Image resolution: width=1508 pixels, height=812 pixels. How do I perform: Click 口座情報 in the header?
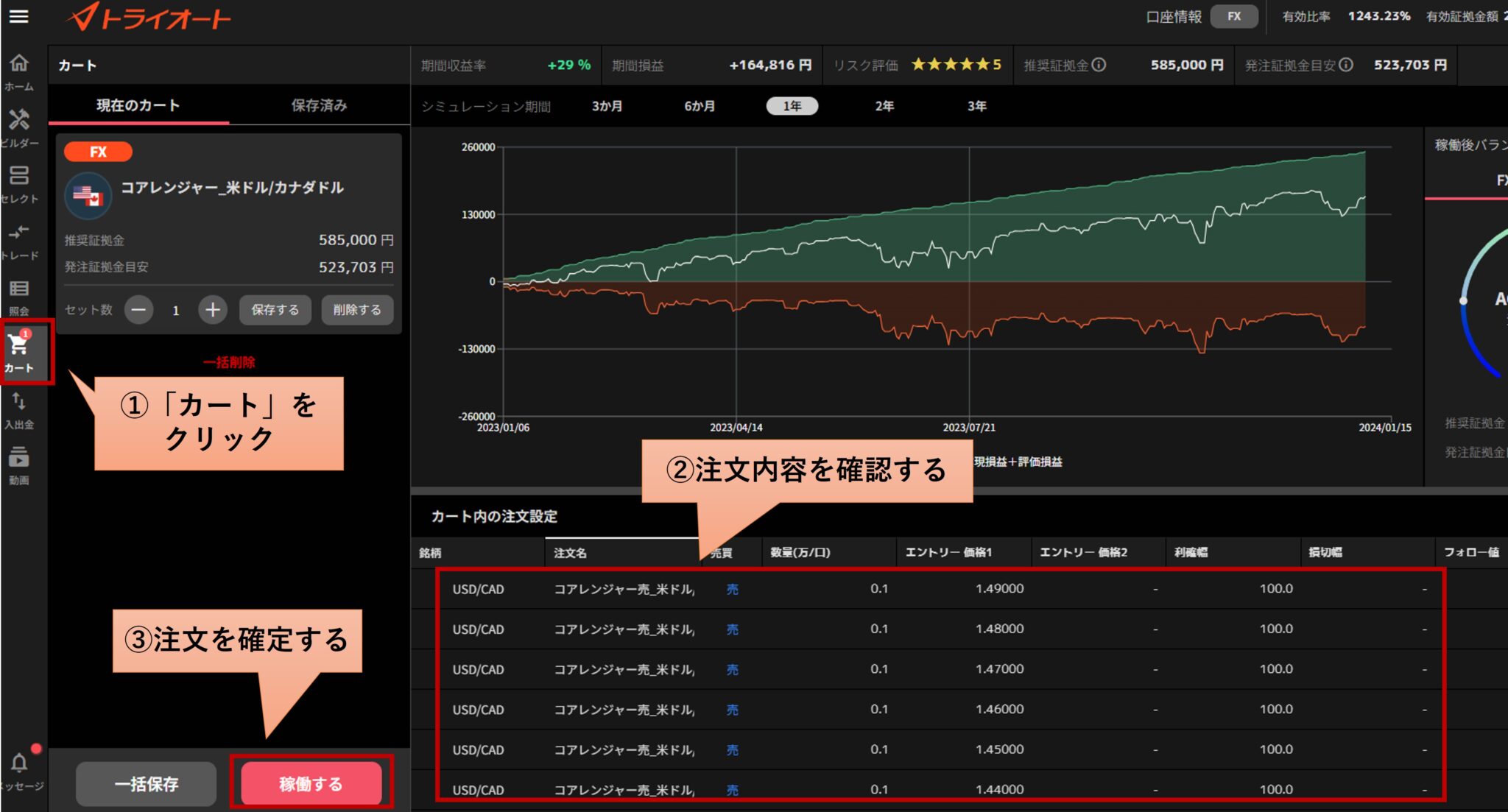tap(1174, 16)
